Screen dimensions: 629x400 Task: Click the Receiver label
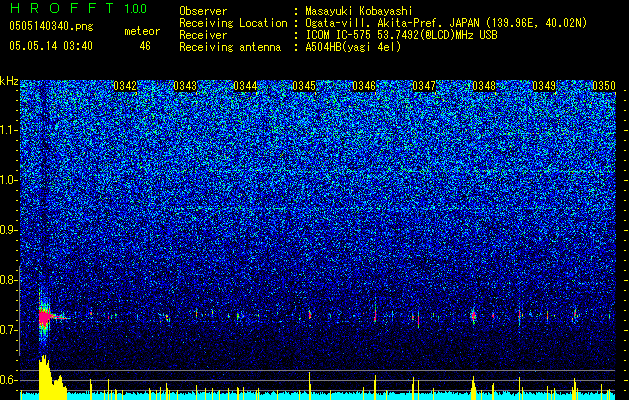pos(203,35)
